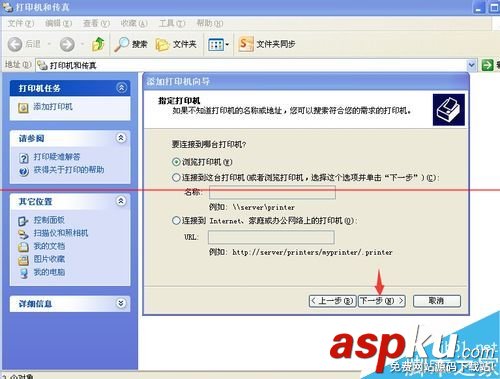Click the Control Panel (控制面板) icon
This screenshot has height=379, width=500.
23,221
